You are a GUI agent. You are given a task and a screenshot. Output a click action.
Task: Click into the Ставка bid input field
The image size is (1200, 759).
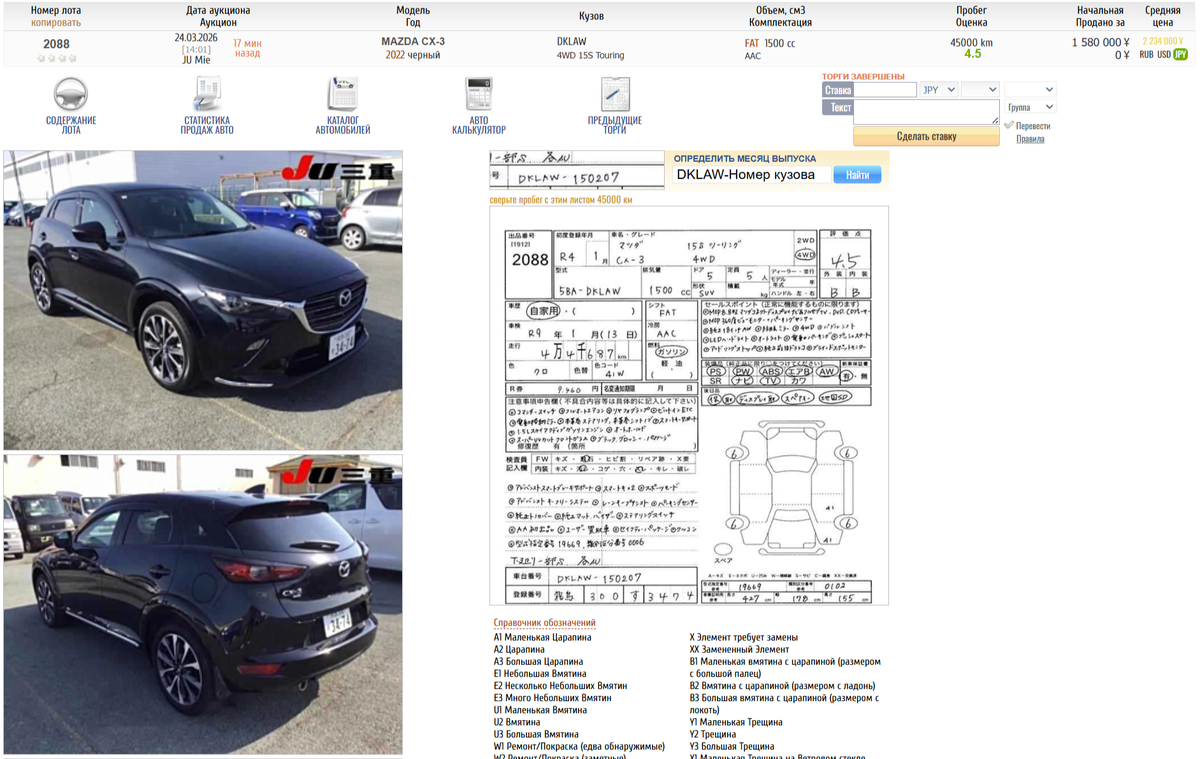tap(886, 89)
